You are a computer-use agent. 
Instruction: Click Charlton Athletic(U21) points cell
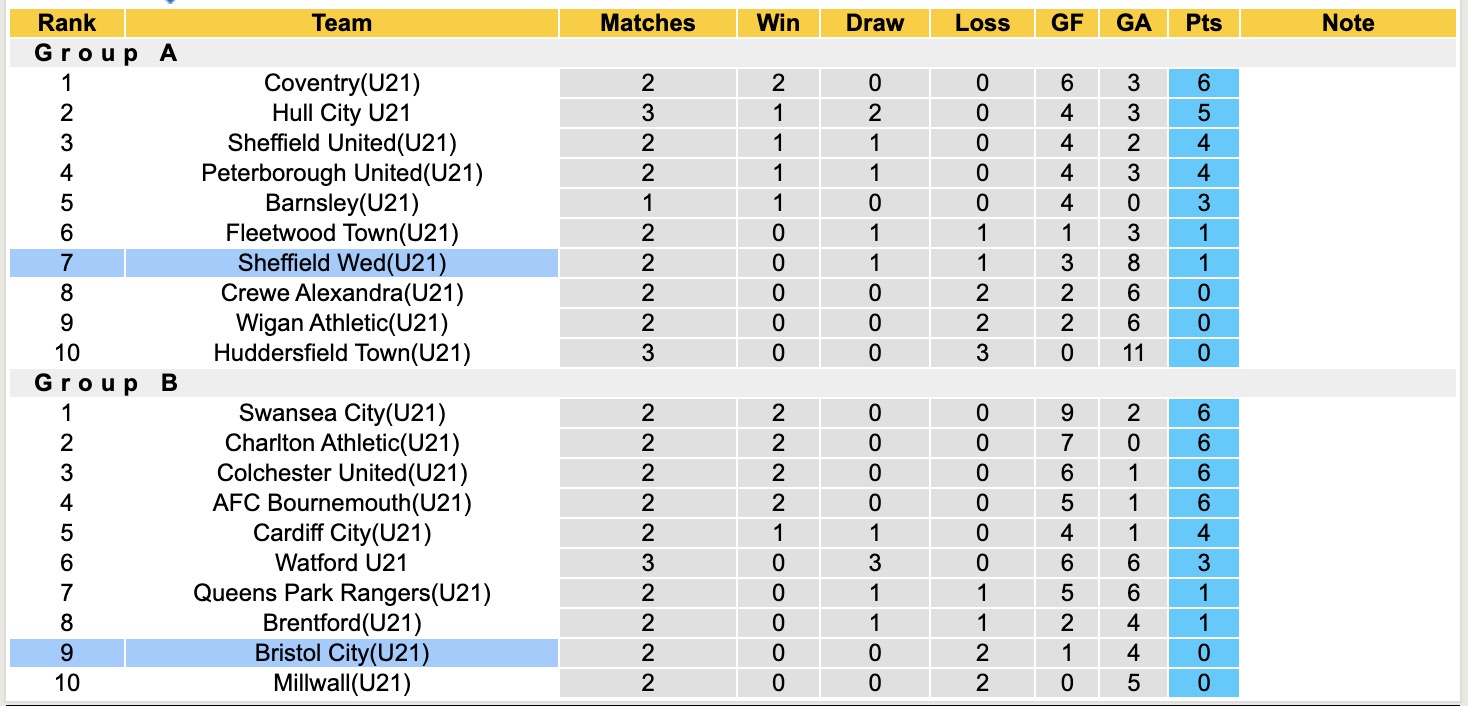tap(1203, 443)
